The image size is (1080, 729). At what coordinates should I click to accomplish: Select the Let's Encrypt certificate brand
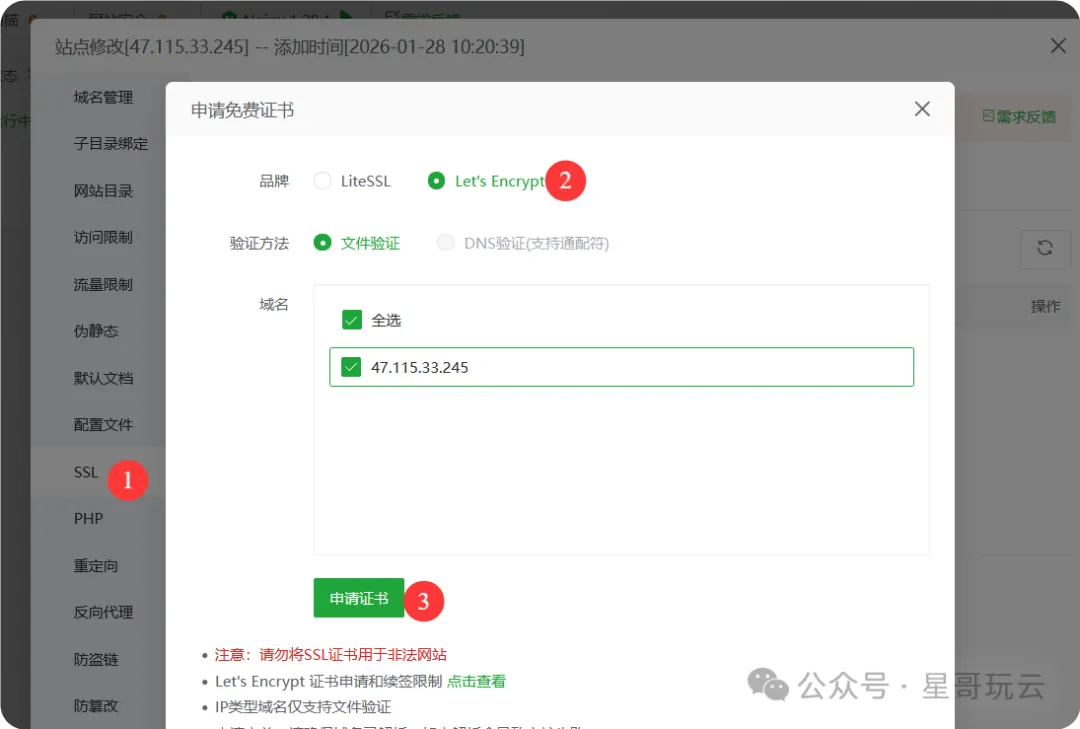(435, 181)
